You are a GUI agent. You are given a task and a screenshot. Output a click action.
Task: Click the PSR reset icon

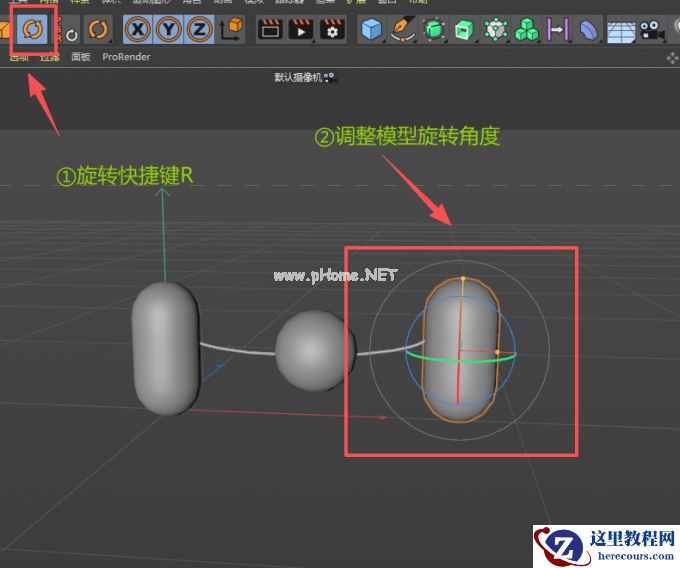coord(68,30)
